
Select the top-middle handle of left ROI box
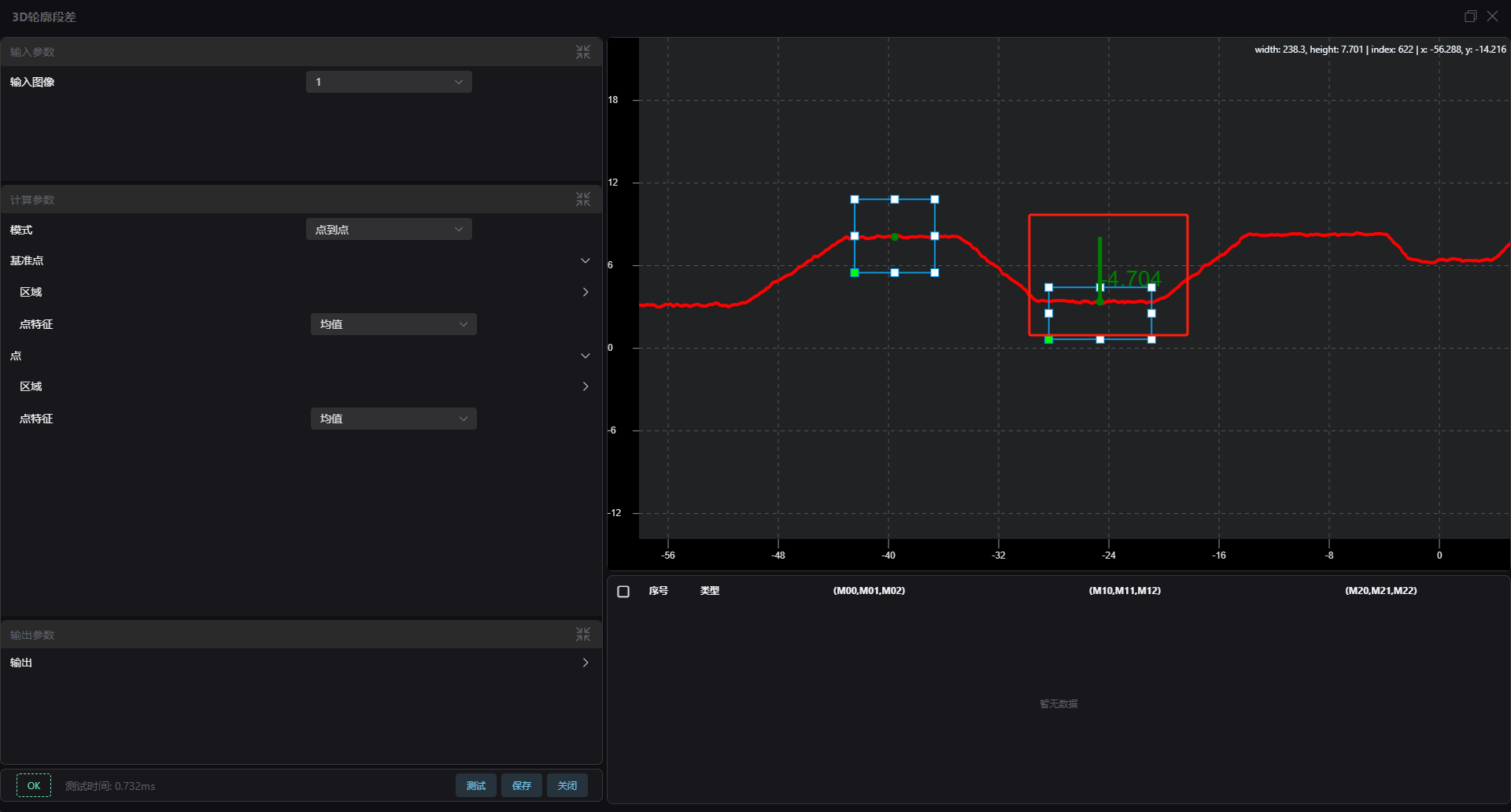(895, 200)
